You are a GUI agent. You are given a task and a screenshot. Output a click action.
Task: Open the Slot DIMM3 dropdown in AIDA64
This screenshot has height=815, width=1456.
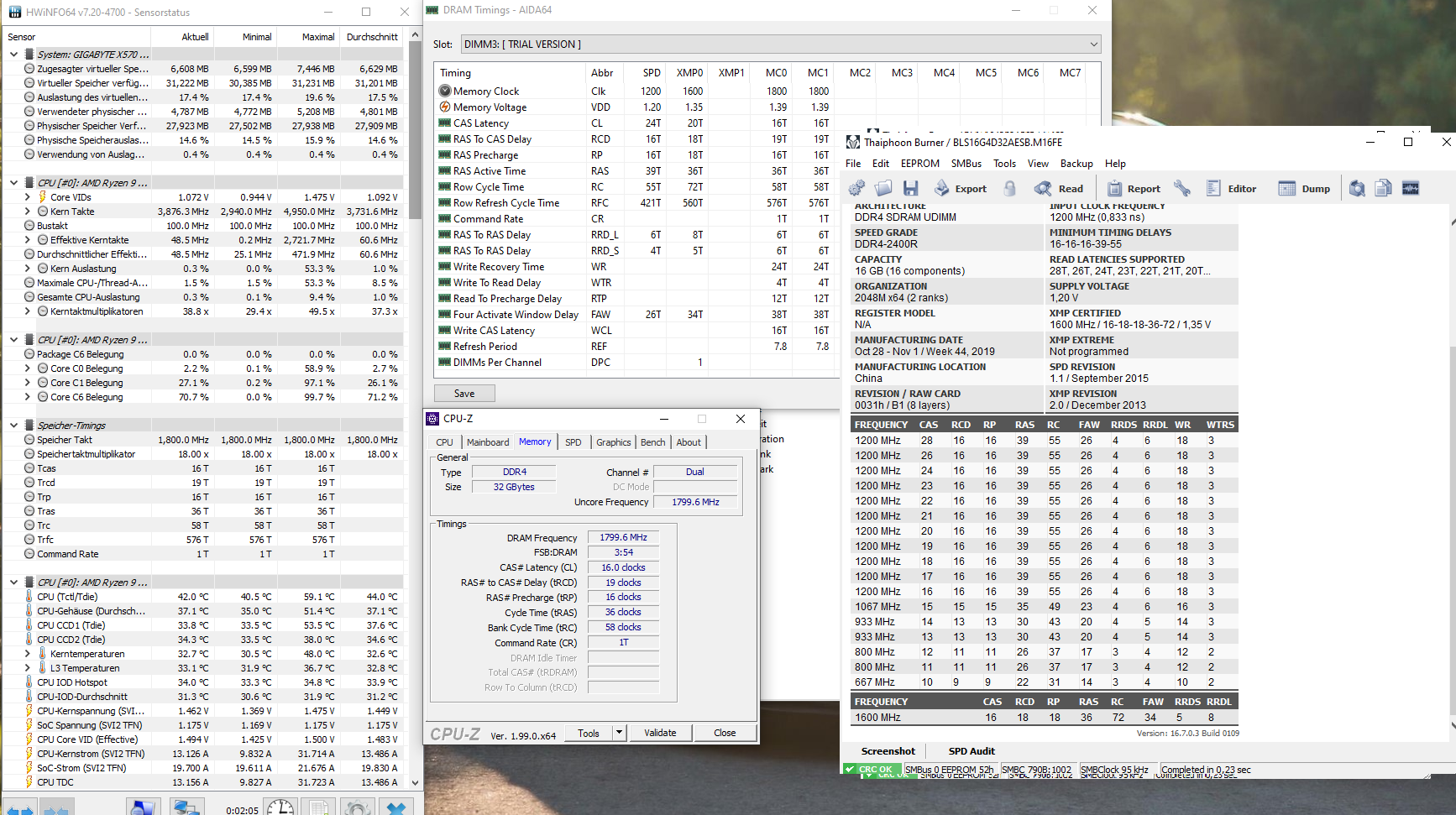point(780,44)
